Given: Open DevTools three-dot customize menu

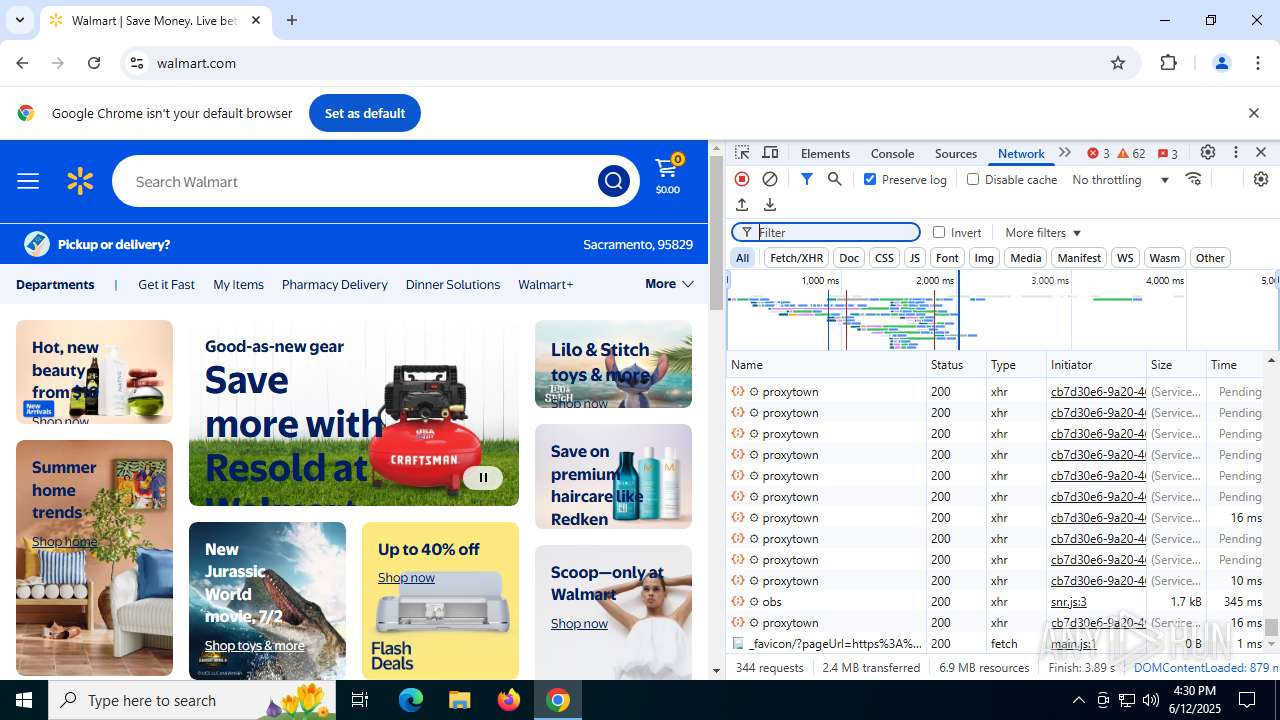Looking at the screenshot, I should pyautogui.click(x=1236, y=153).
